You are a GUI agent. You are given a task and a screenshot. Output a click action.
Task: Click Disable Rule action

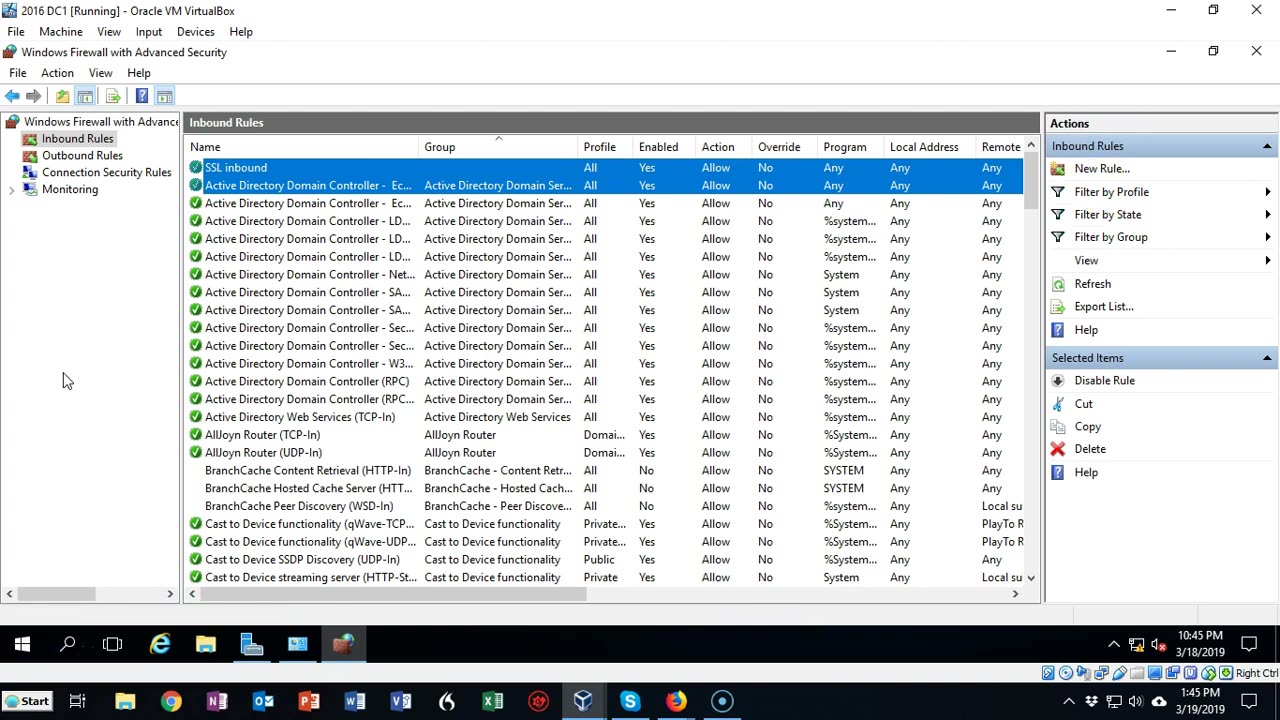(1104, 381)
